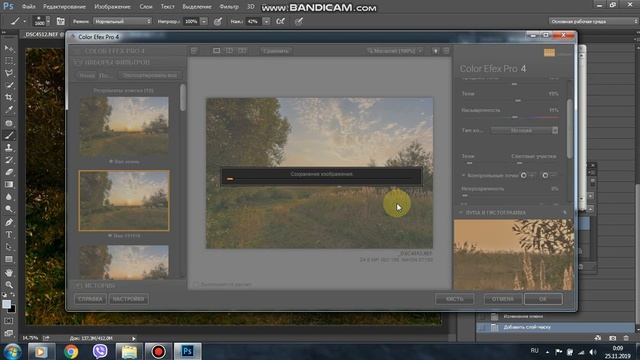
Task: Select the Lasso tool
Action: click(9, 73)
